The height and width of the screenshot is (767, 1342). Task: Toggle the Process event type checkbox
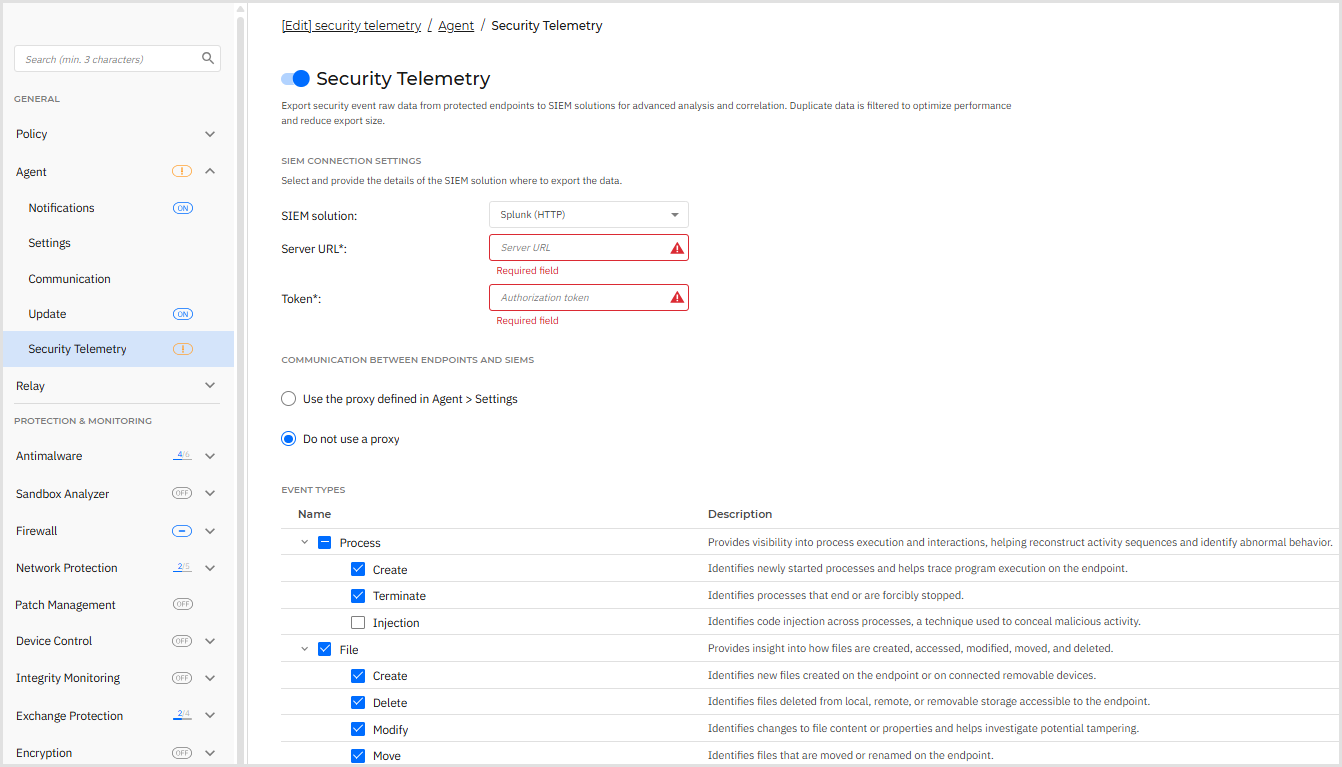[x=324, y=543]
